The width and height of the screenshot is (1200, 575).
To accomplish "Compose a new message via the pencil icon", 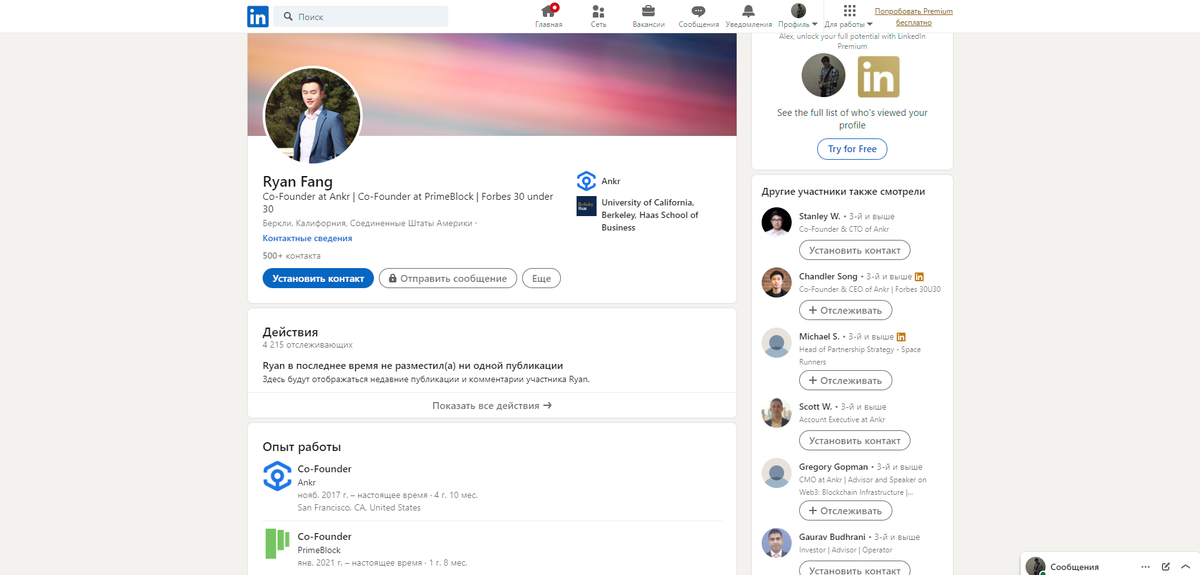I will coord(1166,566).
